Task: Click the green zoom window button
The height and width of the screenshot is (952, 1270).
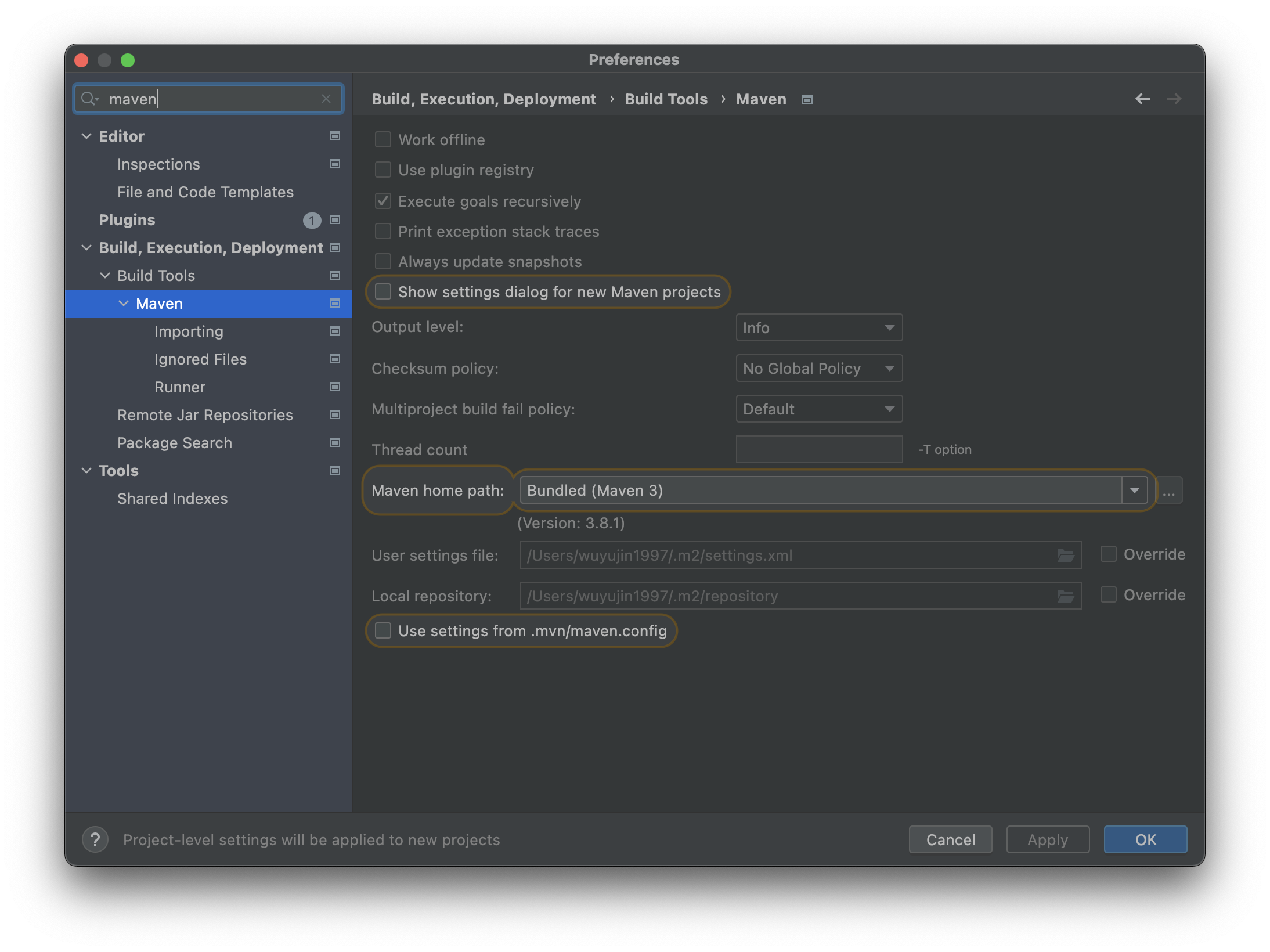Action: [x=128, y=60]
